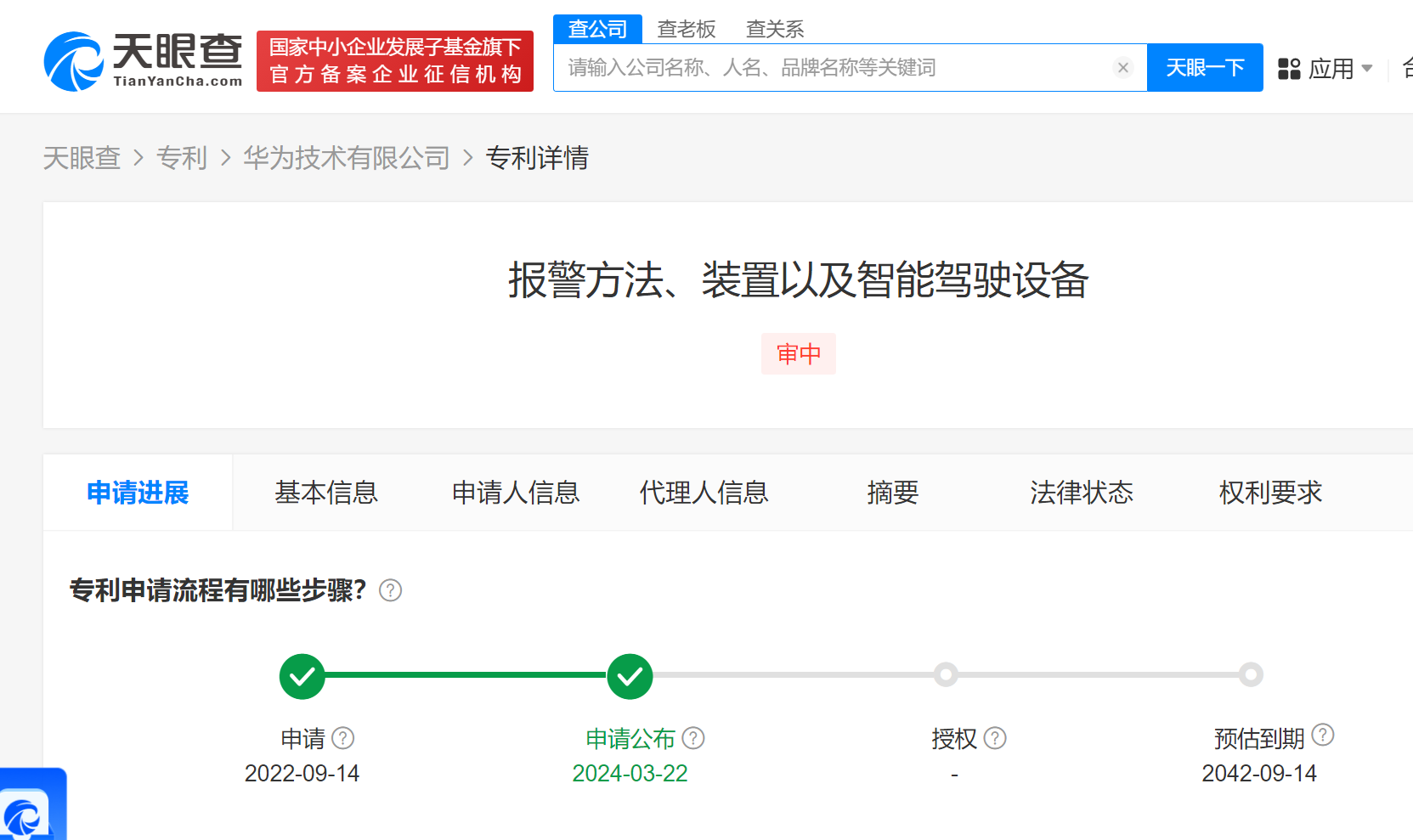The width and height of the screenshot is (1413, 840).
Task: Switch to 查关系 search tab
Action: tap(774, 30)
